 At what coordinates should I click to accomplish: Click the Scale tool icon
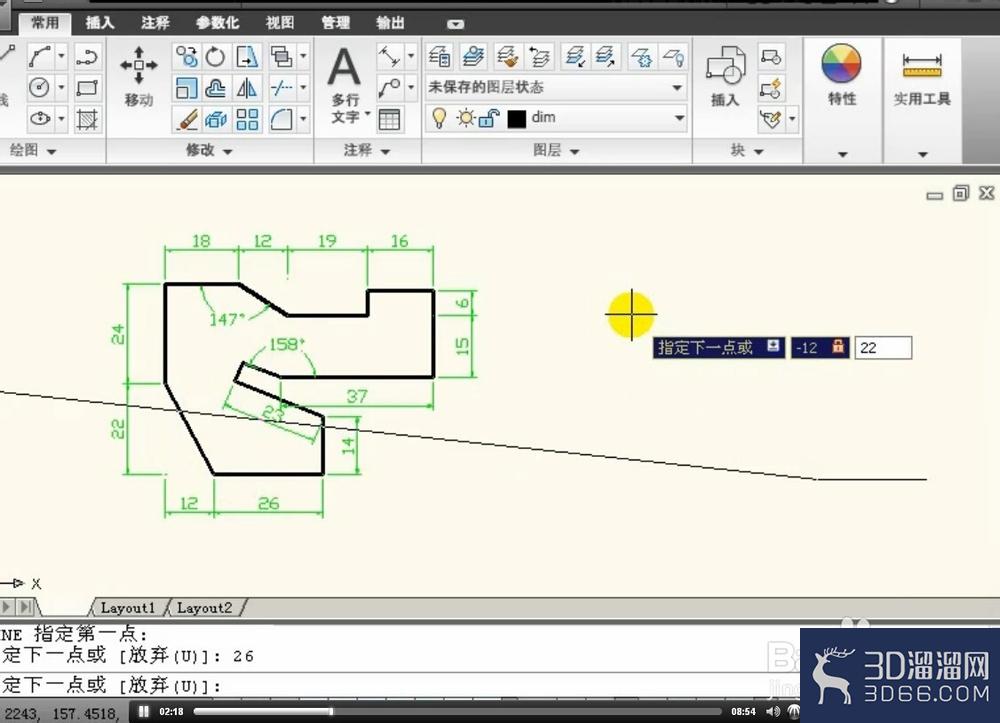(186, 87)
